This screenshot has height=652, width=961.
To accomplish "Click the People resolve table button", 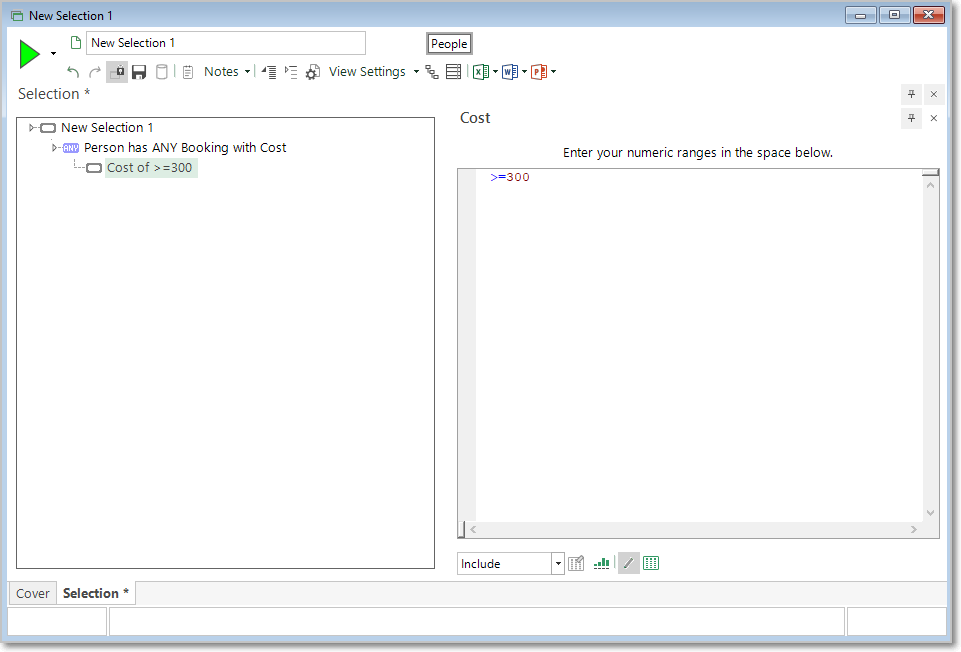I will [x=449, y=44].
